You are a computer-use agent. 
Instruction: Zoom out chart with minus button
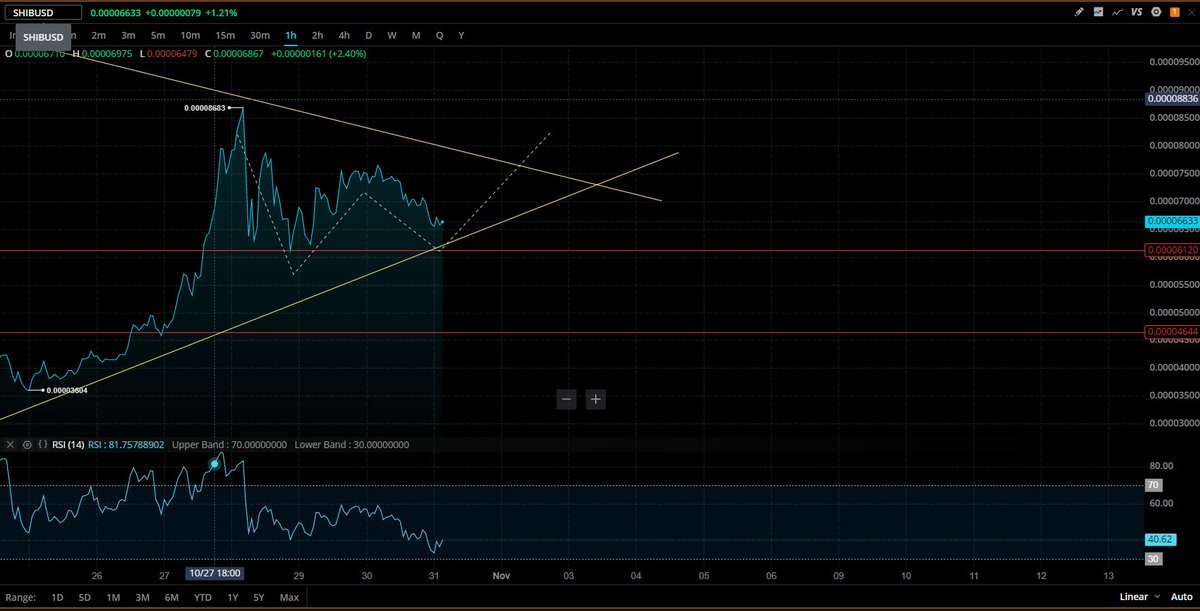(x=567, y=399)
